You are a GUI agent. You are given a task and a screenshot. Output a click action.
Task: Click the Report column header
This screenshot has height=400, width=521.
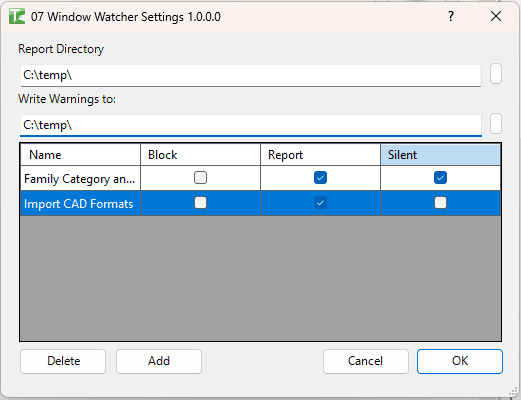(320, 155)
